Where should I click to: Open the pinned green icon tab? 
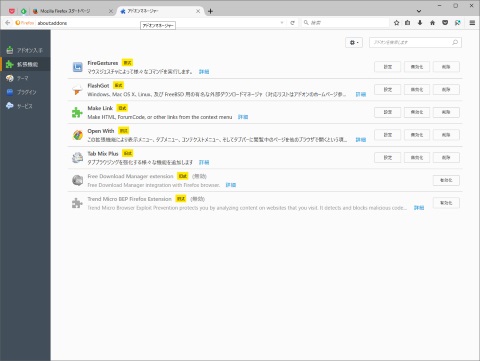[x=23, y=11]
